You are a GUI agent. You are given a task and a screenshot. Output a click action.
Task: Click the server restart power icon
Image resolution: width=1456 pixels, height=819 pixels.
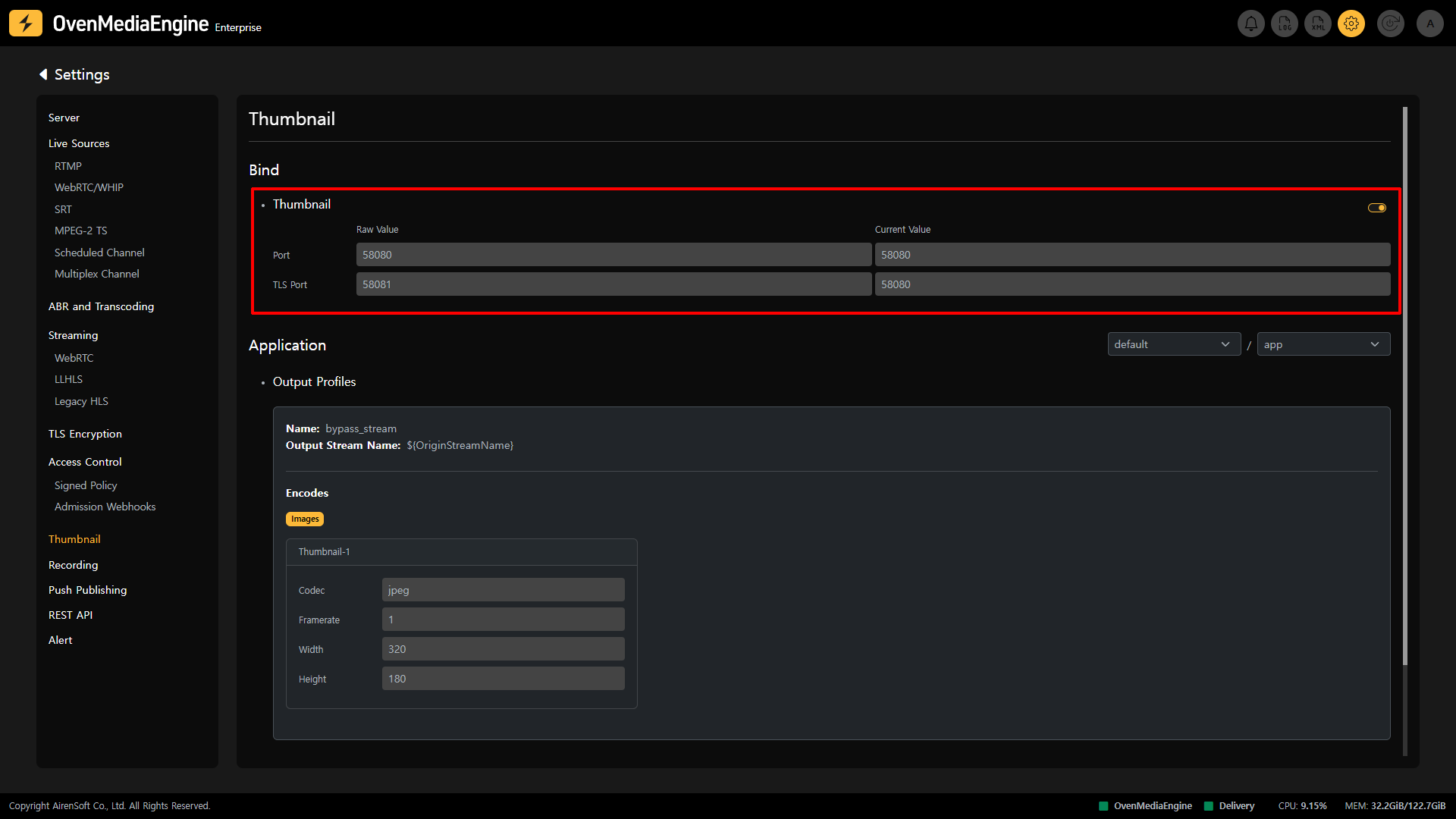coord(1391,24)
